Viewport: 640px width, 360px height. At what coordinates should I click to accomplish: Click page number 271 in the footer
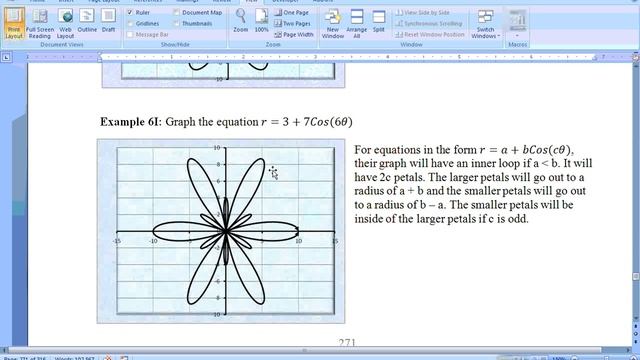click(347, 342)
